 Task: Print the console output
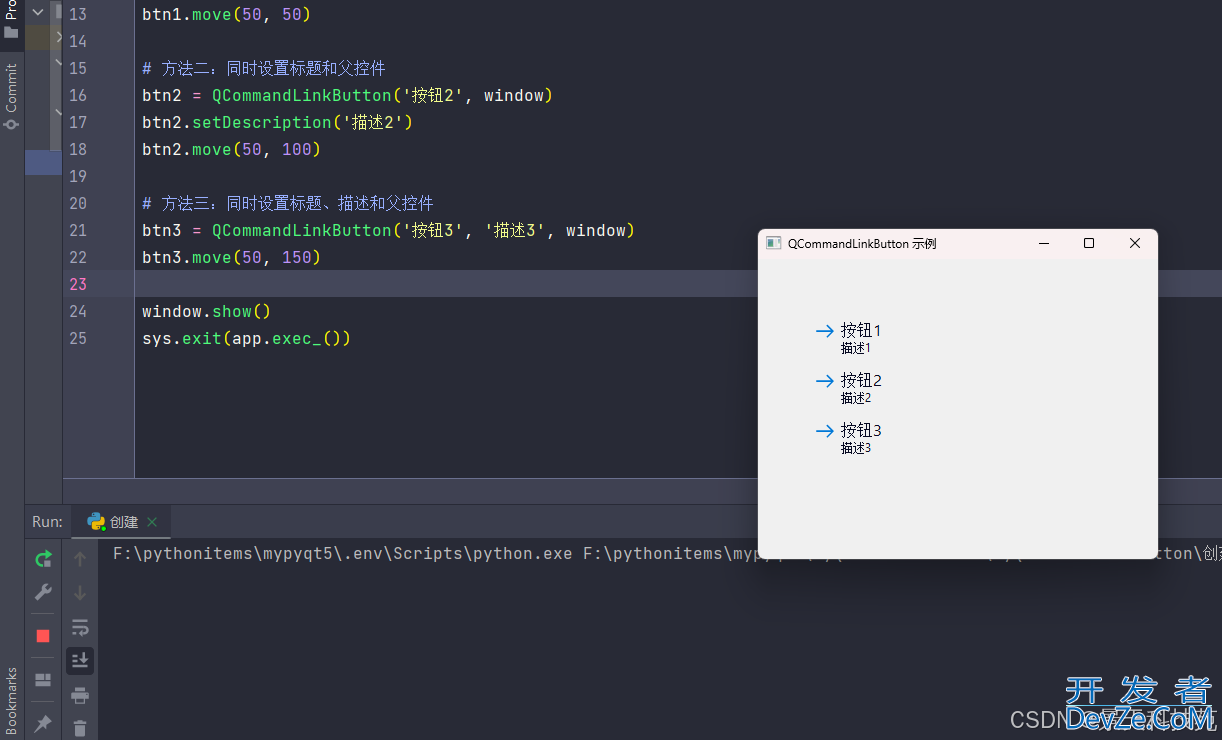80,695
